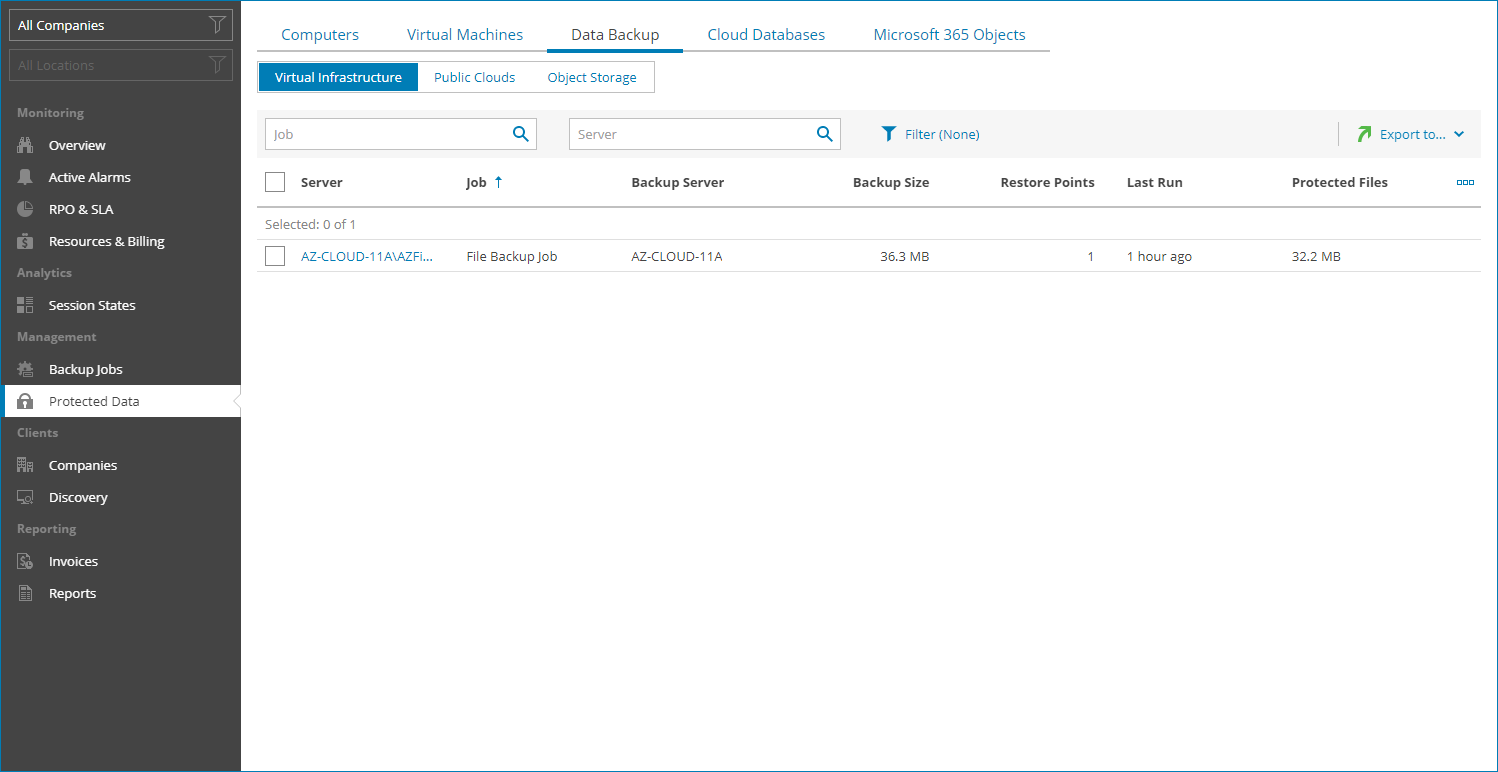1498x772 pixels.
Task: Run search with the Job magnifier icon
Action: (520, 134)
